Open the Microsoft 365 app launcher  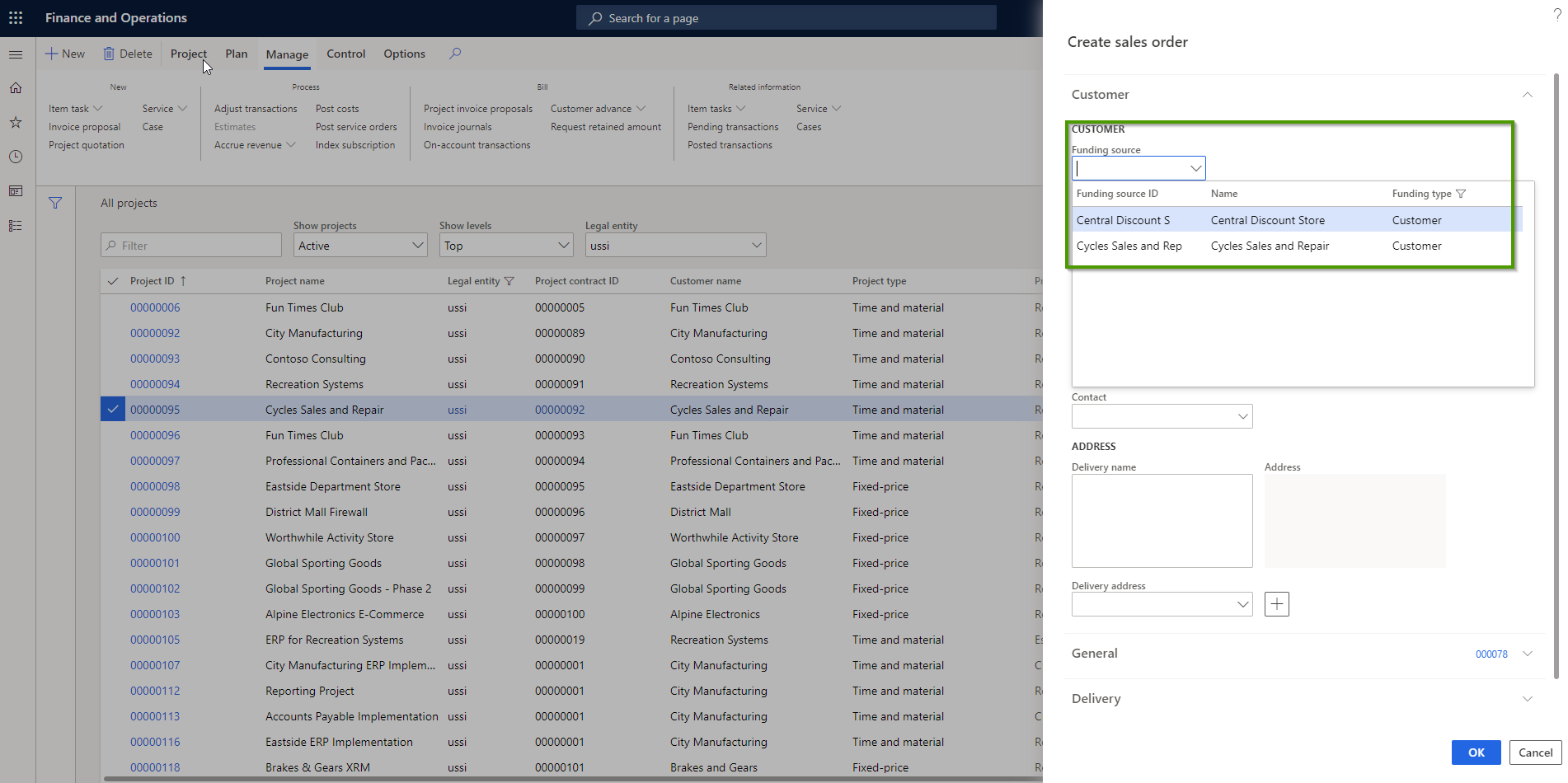coord(15,16)
